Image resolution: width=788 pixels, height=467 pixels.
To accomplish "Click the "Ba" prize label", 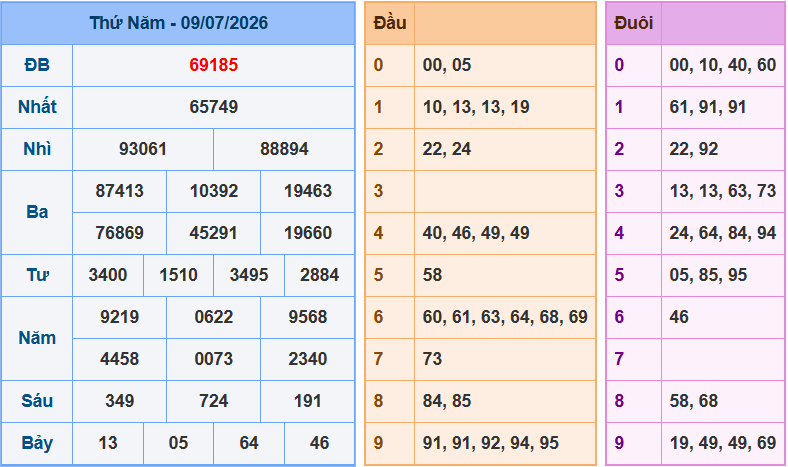I will click(37, 212).
